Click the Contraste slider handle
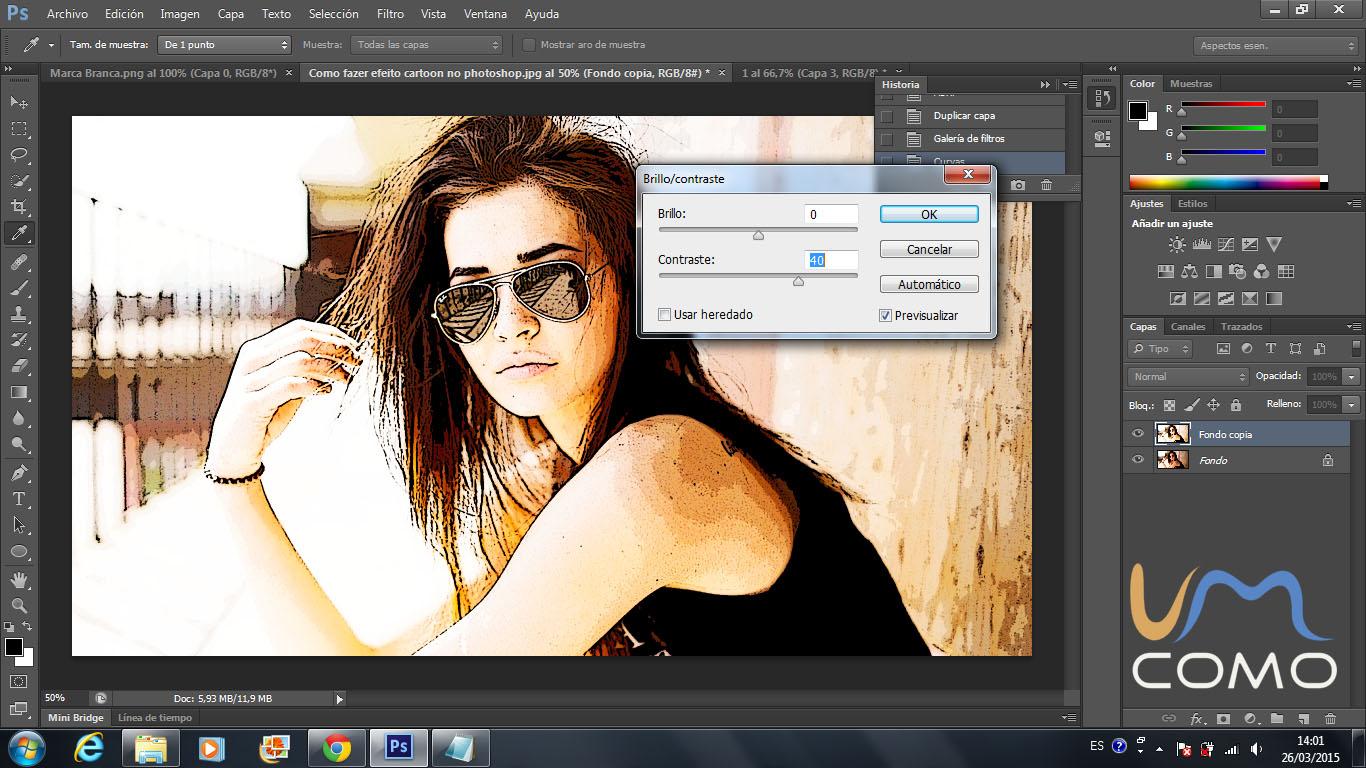The height and width of the screenshot is (768, 1366). point(798,282)
